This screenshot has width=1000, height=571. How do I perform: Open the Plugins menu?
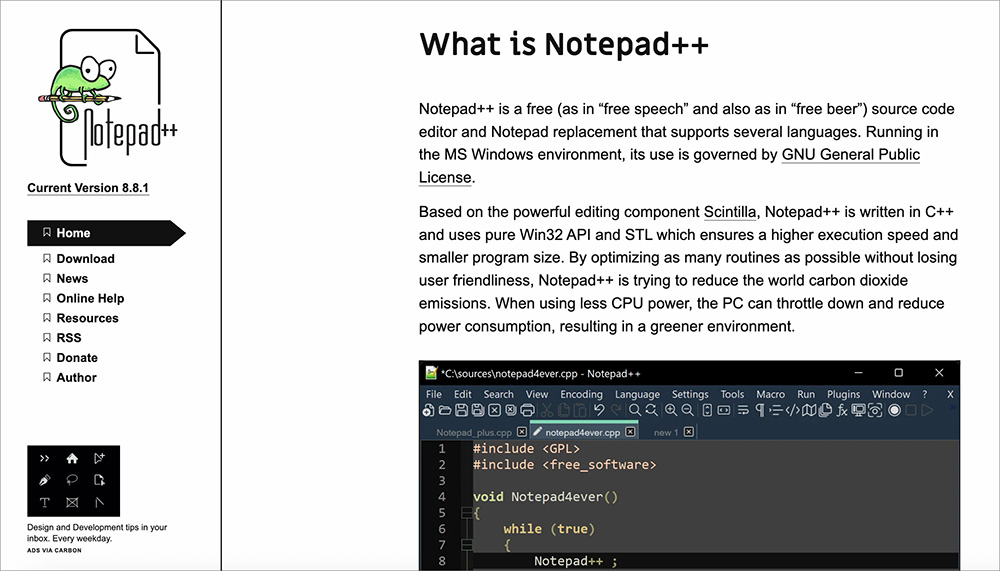coord(843,394)
